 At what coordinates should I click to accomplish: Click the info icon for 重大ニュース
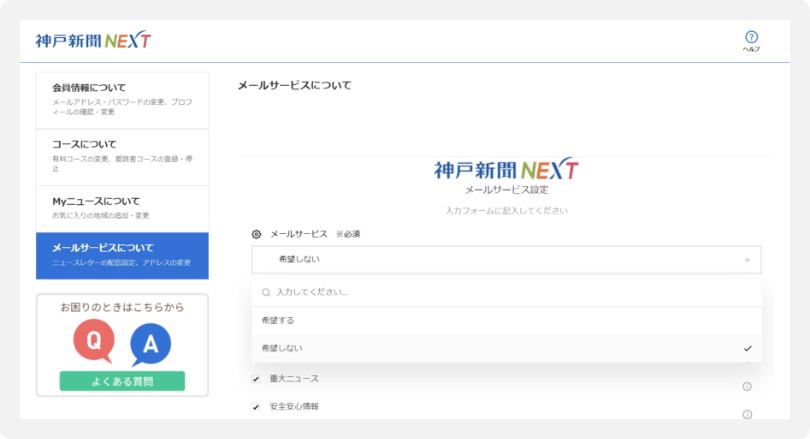coord(747,386)
